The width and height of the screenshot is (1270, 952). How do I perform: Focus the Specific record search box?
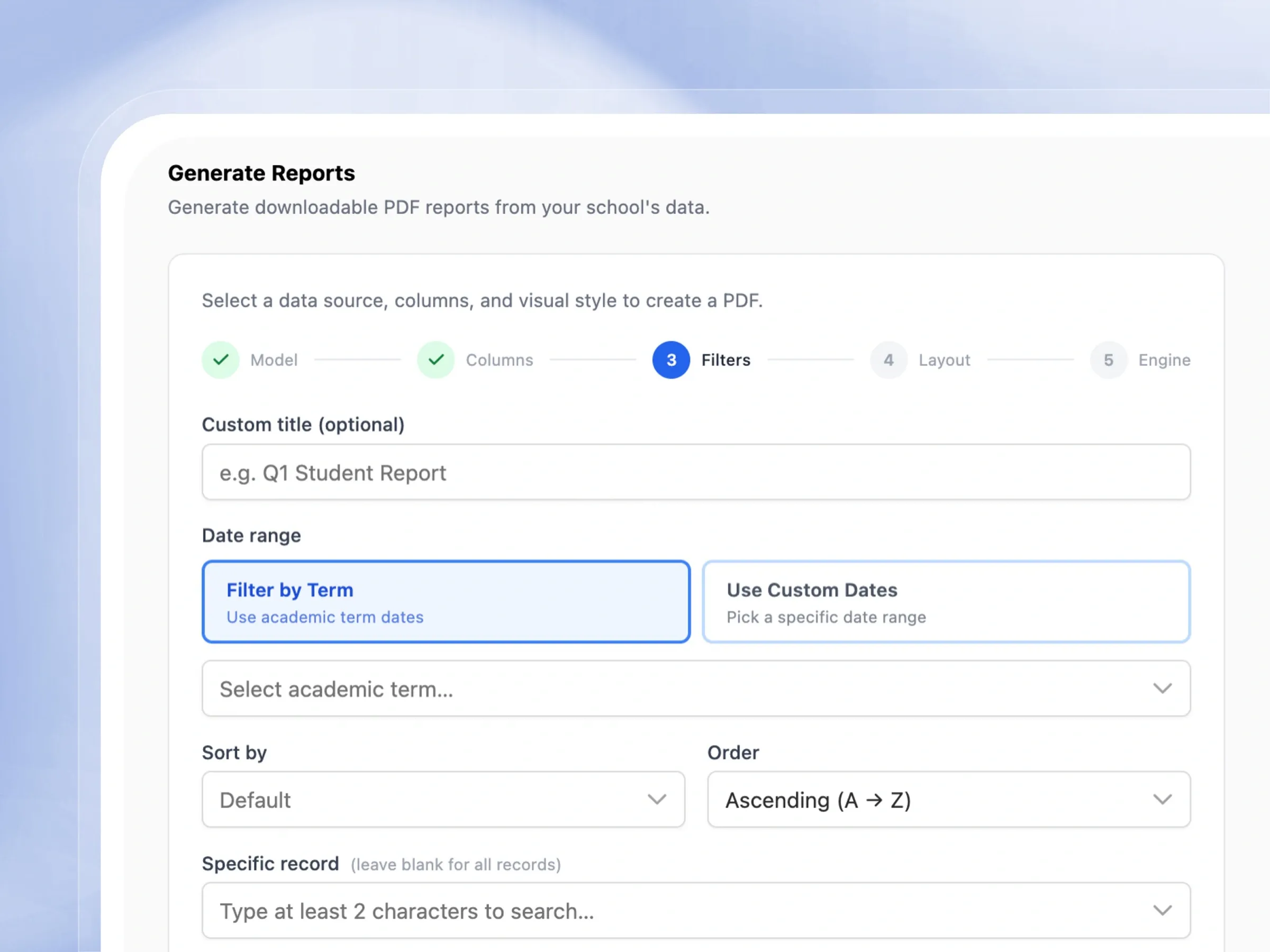696,910
